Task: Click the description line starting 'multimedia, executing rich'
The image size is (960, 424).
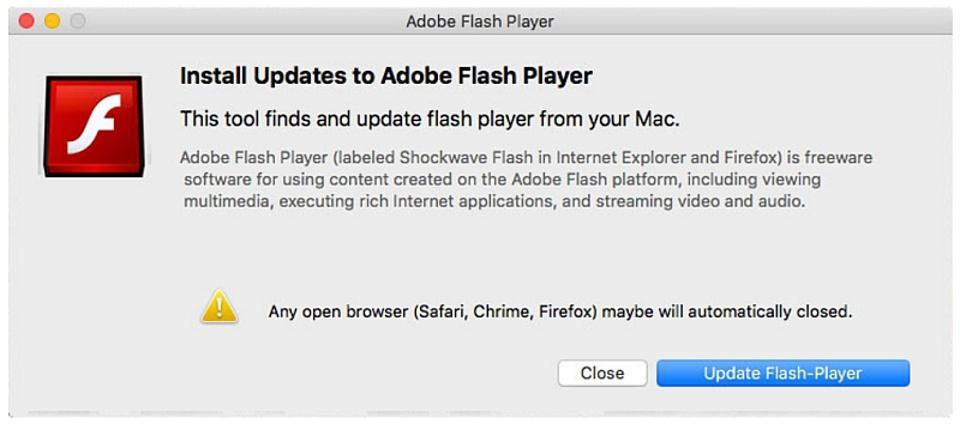Action: pos(493,201)
